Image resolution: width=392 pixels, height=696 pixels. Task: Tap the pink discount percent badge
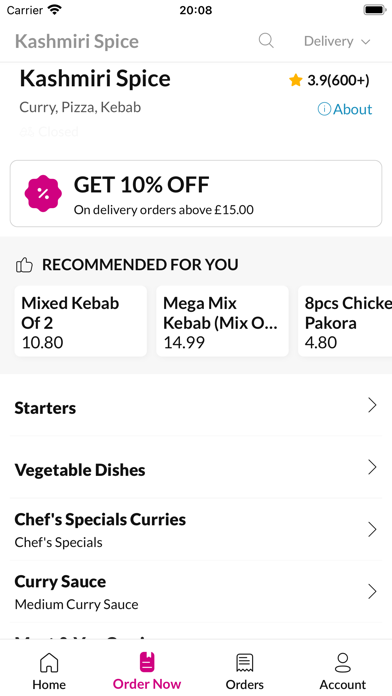click(43, 194)
